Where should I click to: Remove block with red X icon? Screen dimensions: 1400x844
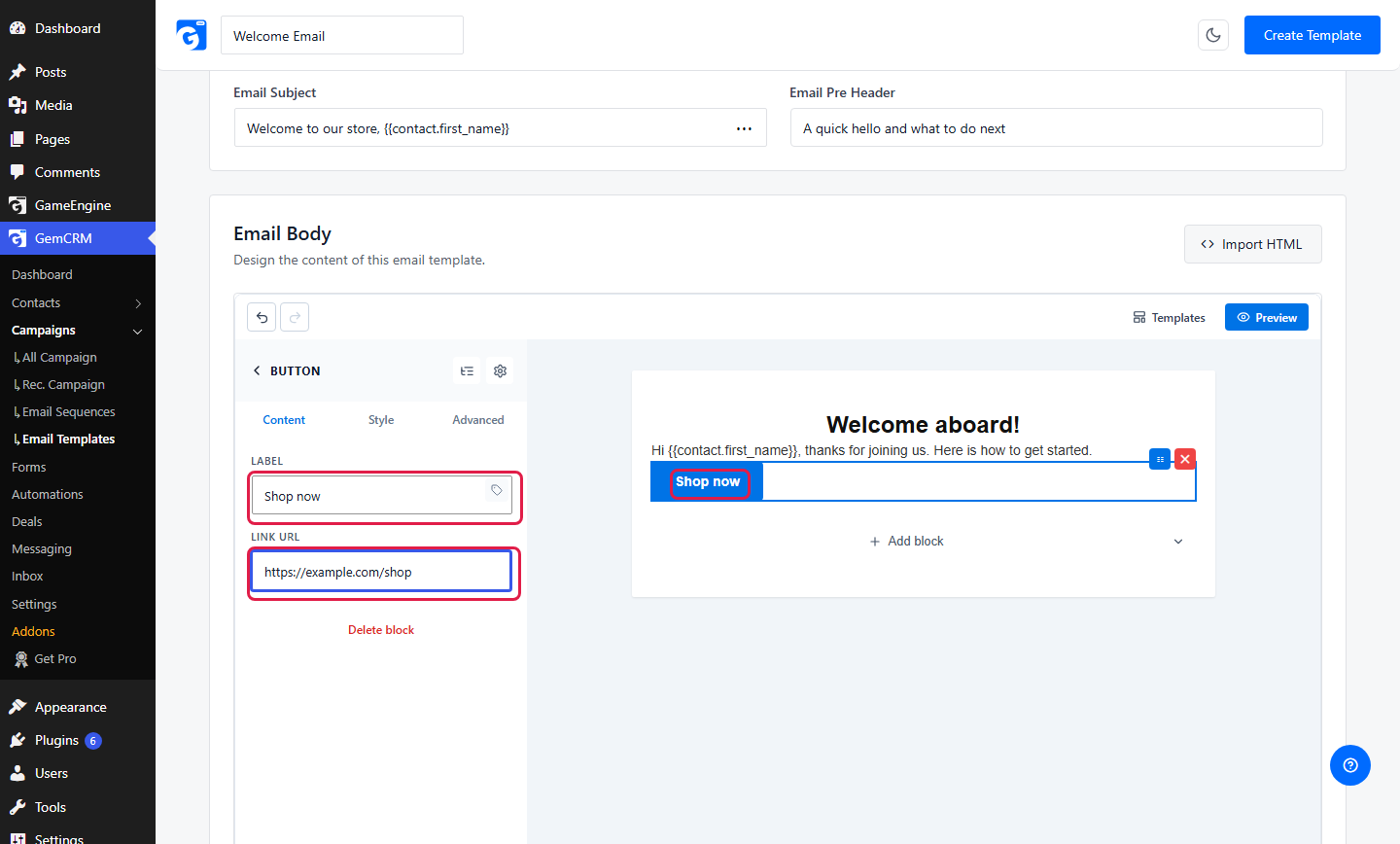pyautogui.click(x=1185, y=459)
